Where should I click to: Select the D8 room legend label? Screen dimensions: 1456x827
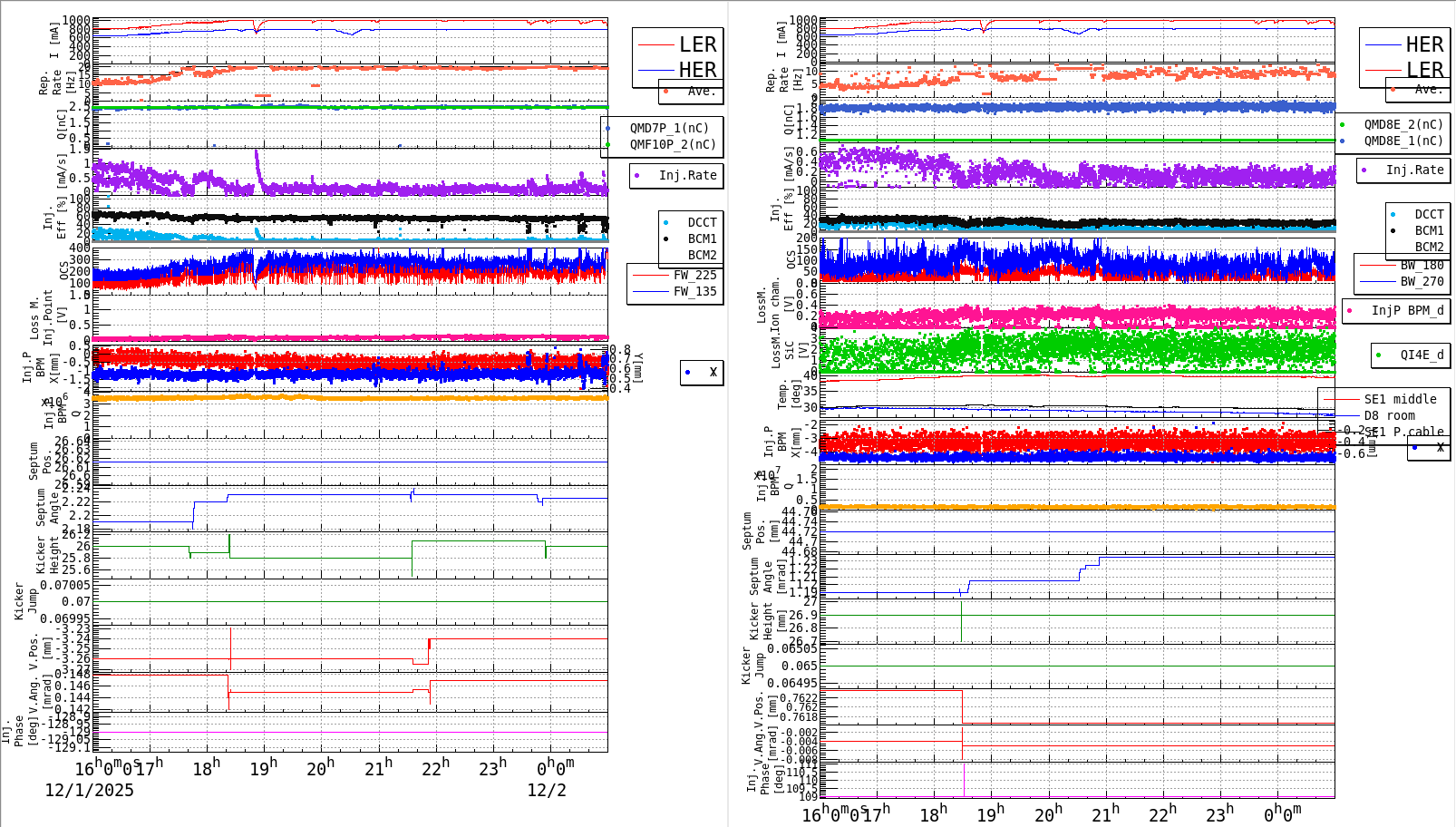[x=1389, y=415]
